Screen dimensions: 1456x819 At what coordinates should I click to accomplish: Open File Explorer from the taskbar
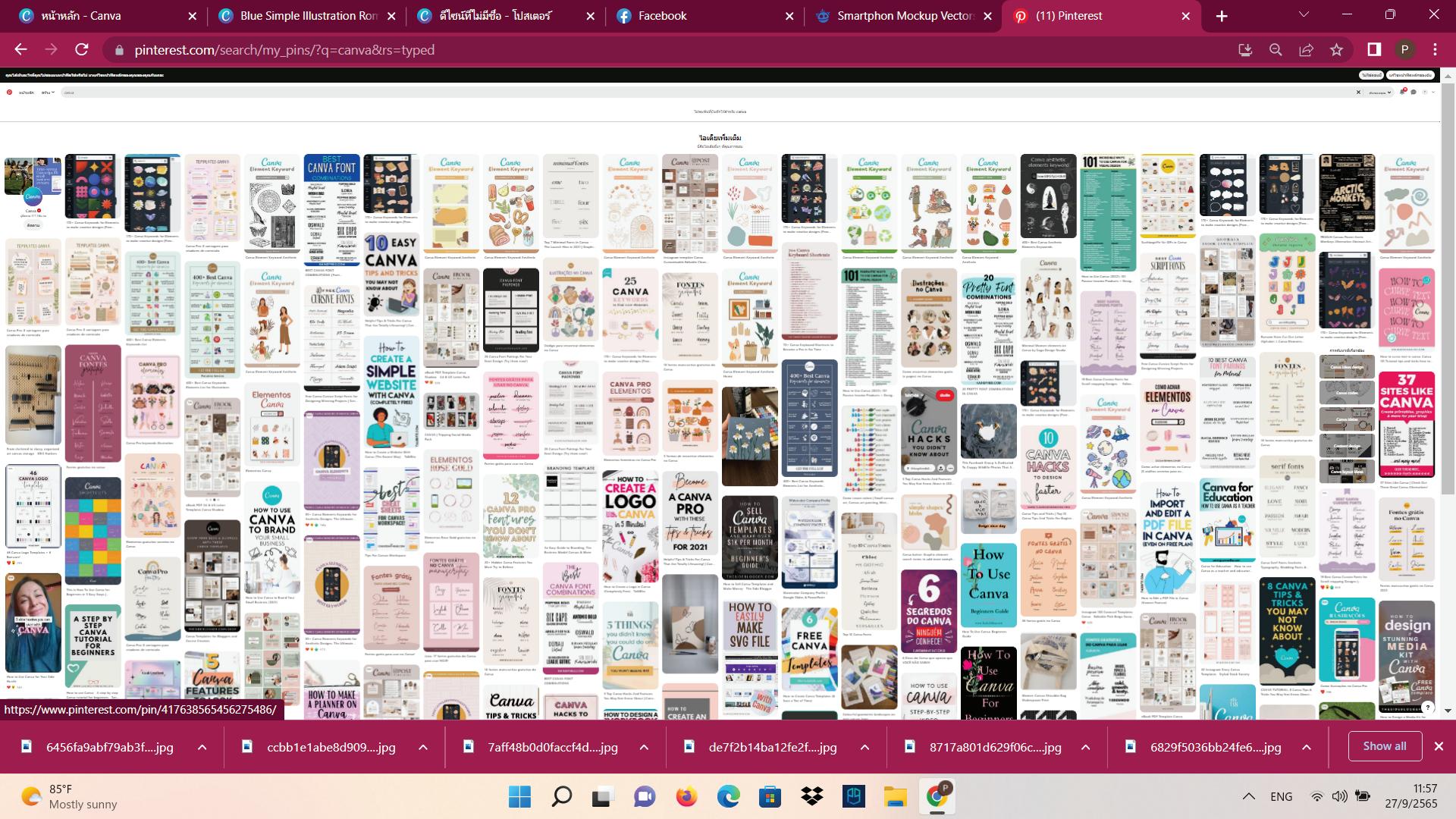(x=895, y=796)
